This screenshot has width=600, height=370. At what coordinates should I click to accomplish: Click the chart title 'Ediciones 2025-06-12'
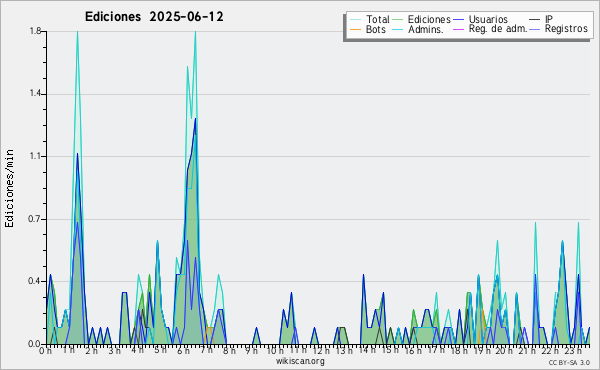click(154, 17)
